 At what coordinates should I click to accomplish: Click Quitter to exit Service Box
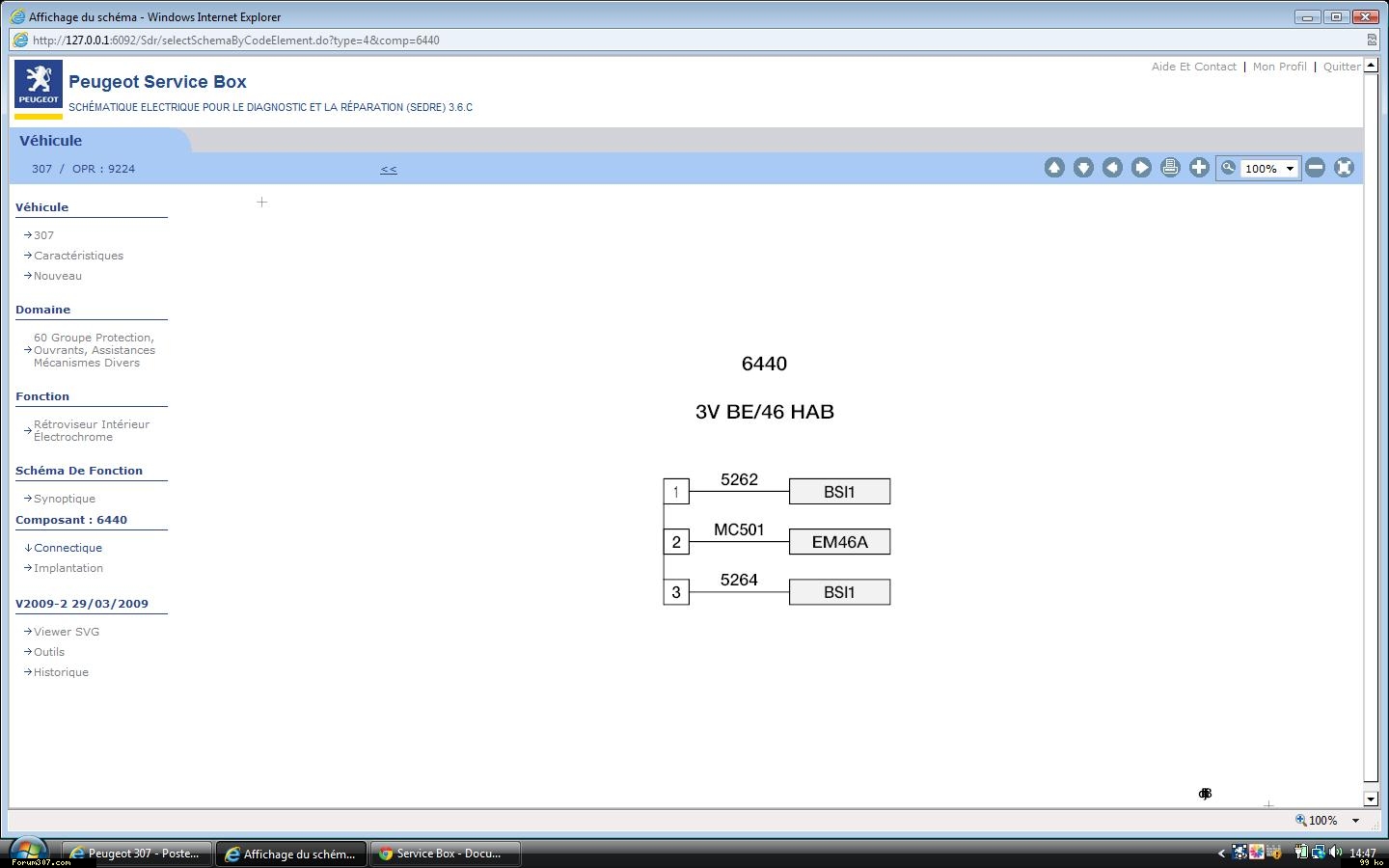click(x=1342, y=67)
